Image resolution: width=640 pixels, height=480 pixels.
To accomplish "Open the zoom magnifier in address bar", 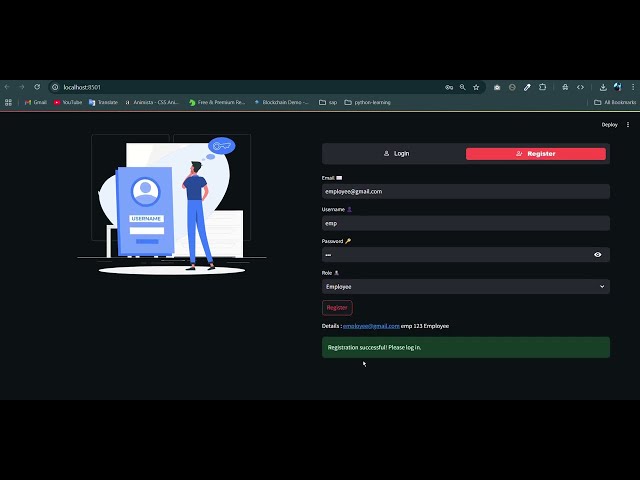I will click(x=462, y=87).
